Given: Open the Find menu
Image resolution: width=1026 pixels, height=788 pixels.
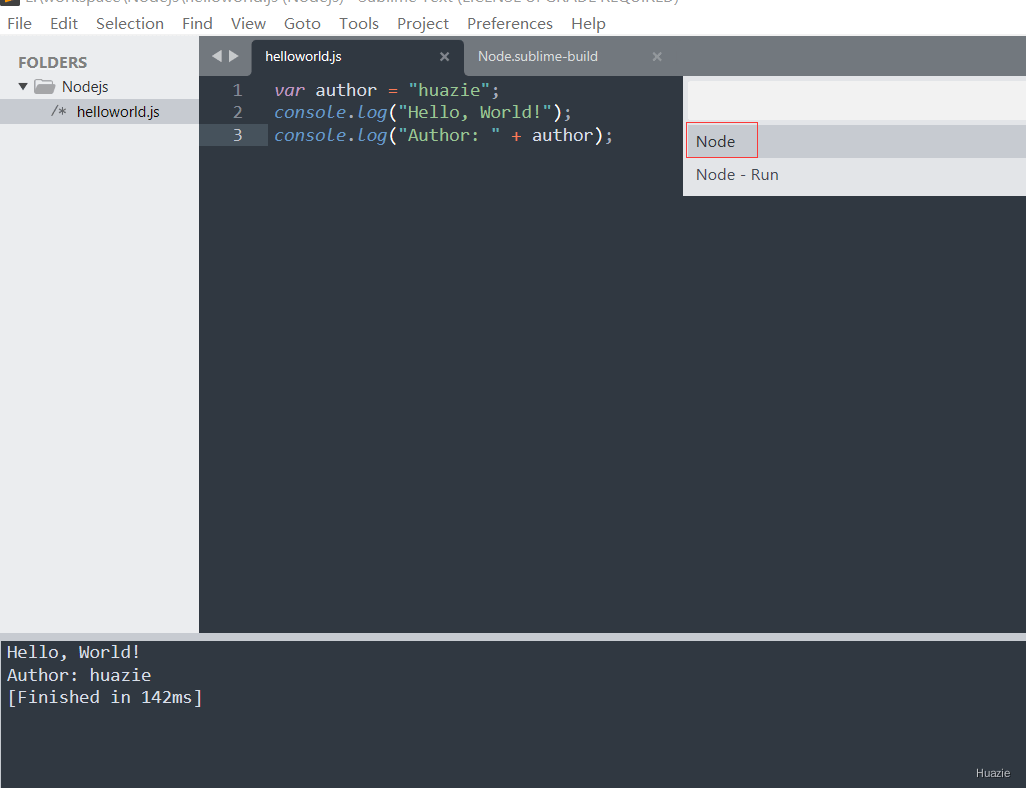Looking at the screenshot, I should tap(197, 23).
